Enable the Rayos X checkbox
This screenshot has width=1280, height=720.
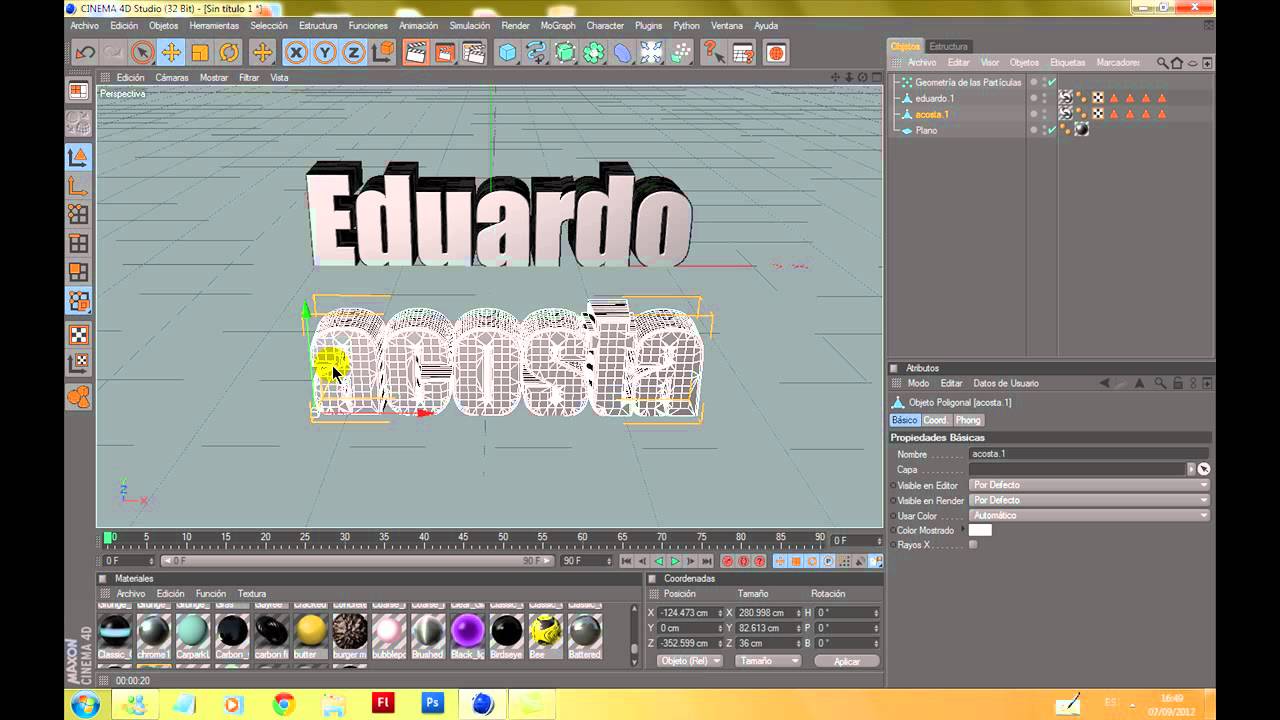point(973,545)
